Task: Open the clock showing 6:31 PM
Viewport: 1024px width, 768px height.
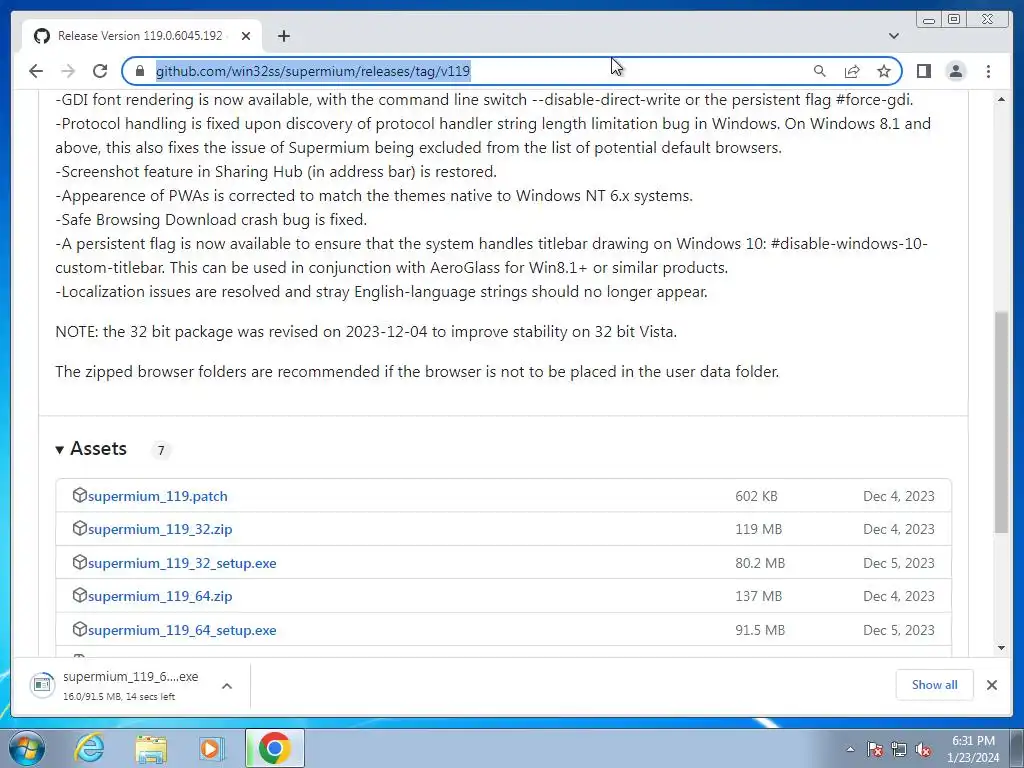Action: [973, 749]
